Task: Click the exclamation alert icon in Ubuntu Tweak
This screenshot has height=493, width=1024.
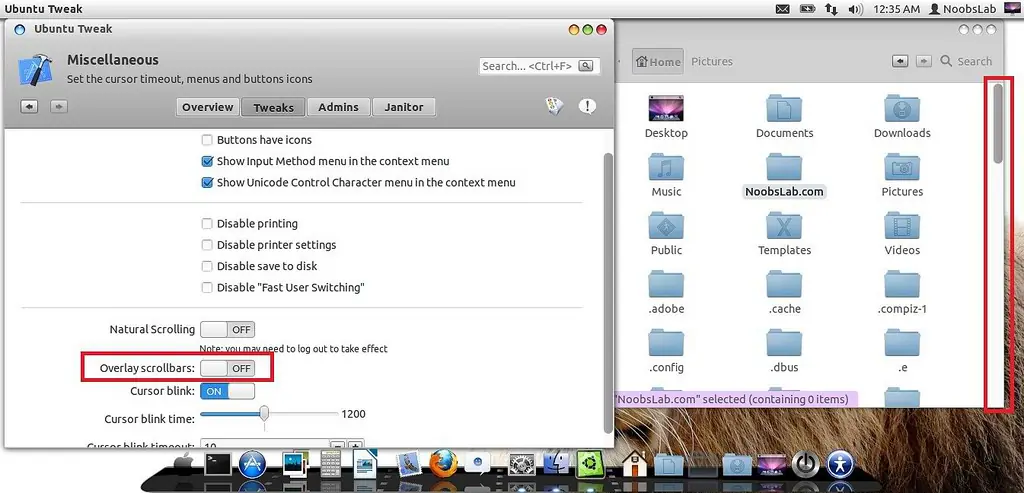Action: pos(587,106)
